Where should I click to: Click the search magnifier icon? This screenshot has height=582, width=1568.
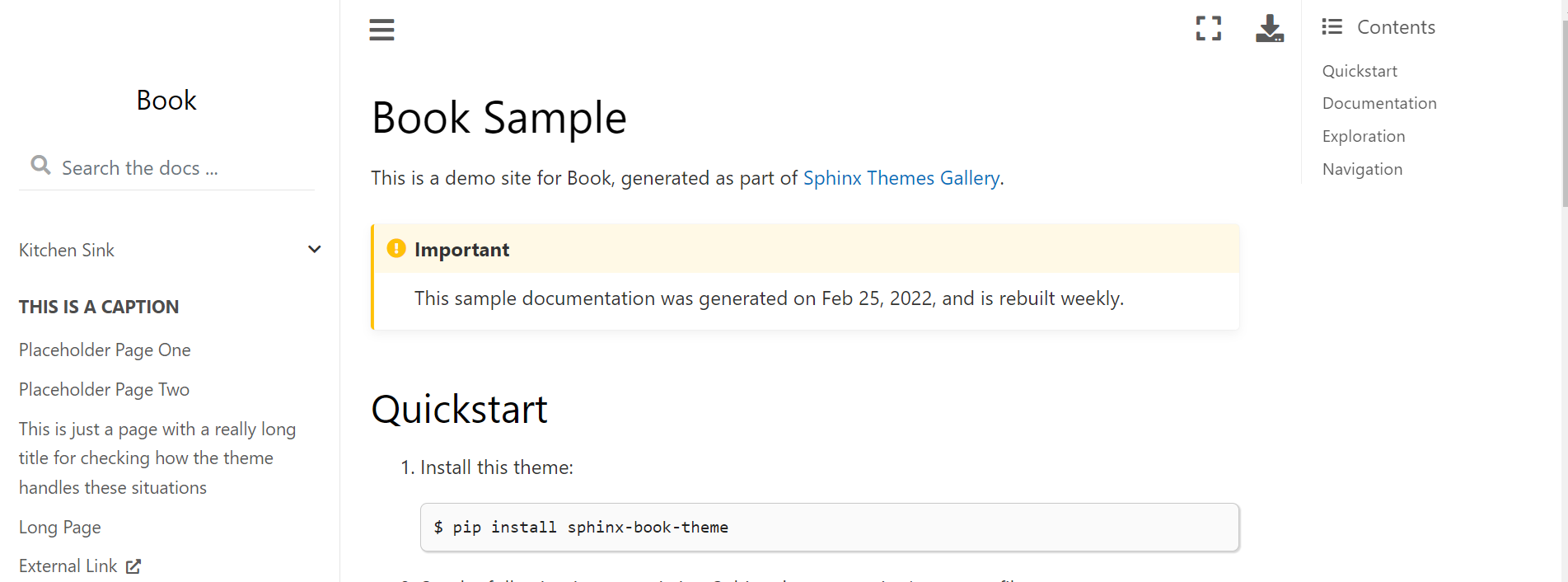pos(40,166)
